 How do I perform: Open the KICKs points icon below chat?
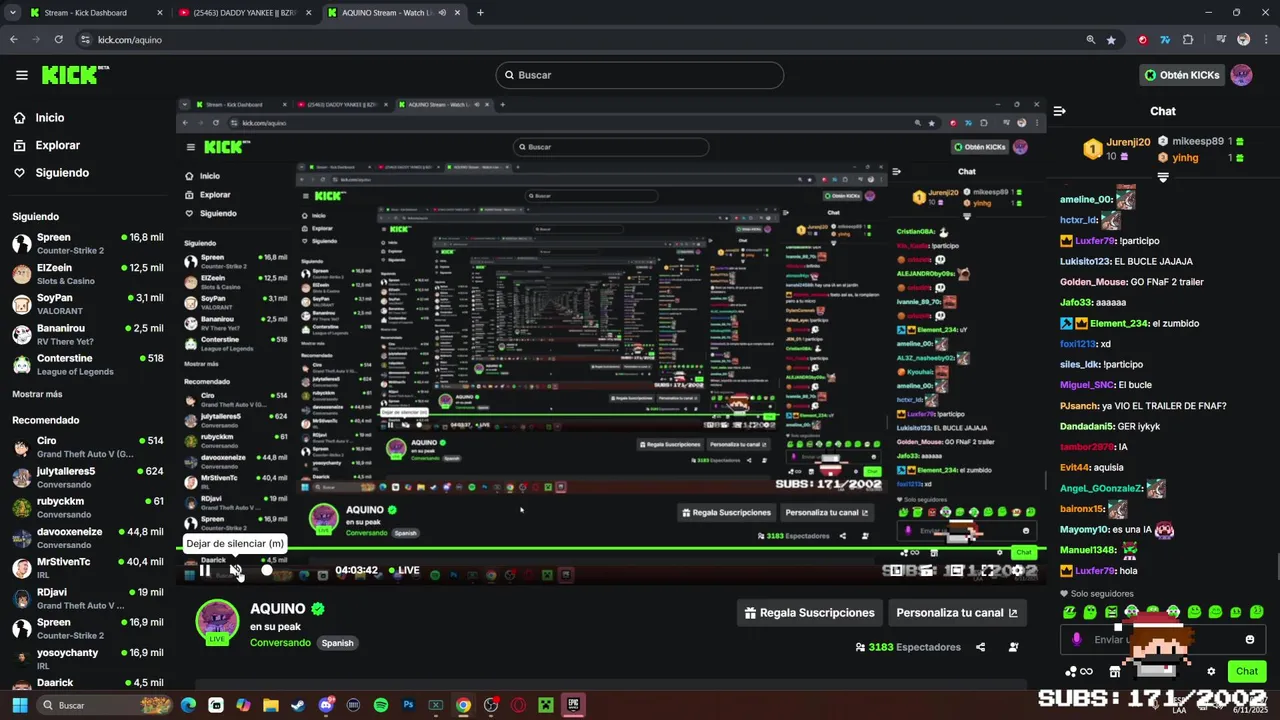pyautogui.click(x=1079, y=671)
